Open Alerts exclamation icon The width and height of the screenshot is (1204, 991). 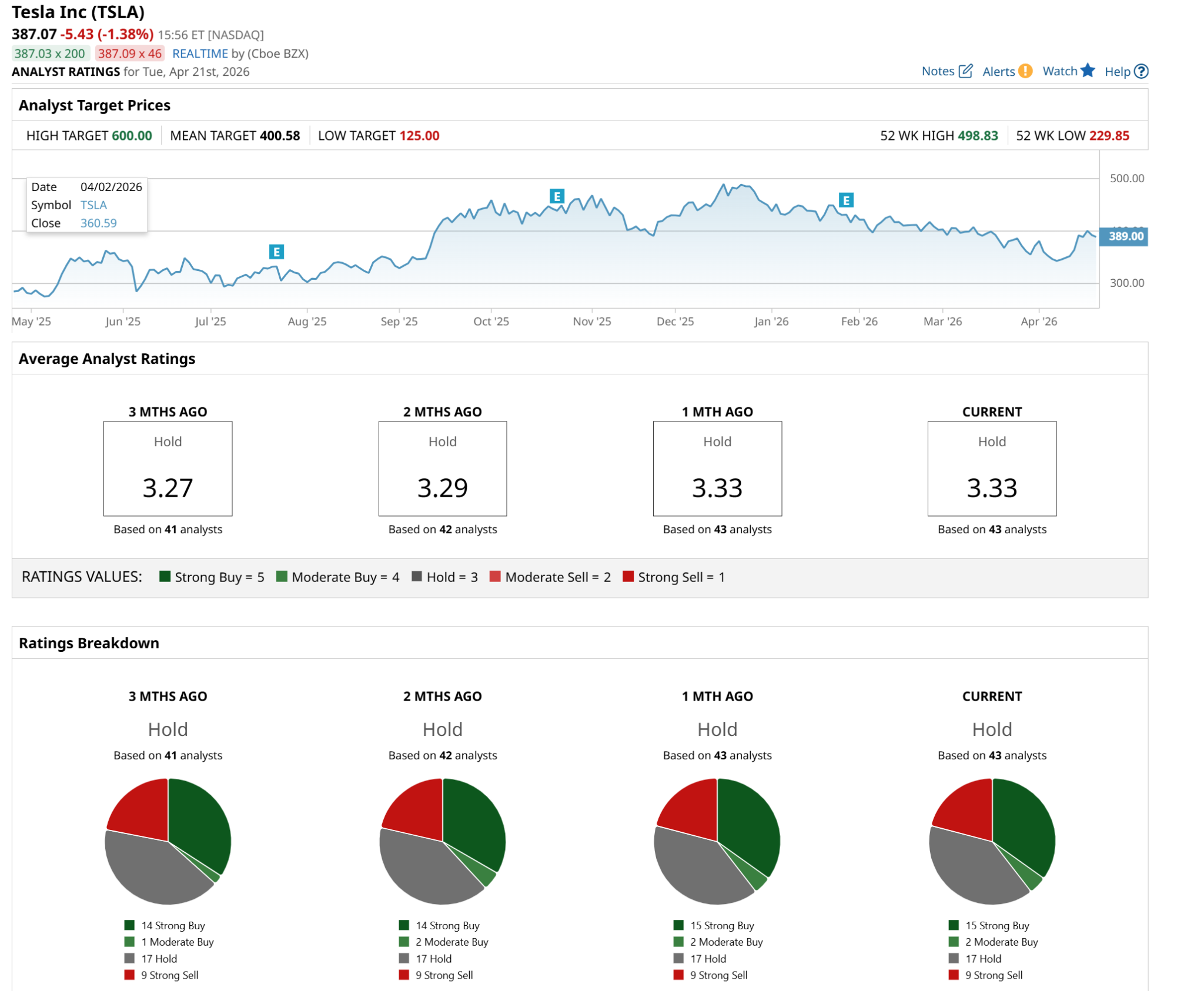tap(1025, 71)
